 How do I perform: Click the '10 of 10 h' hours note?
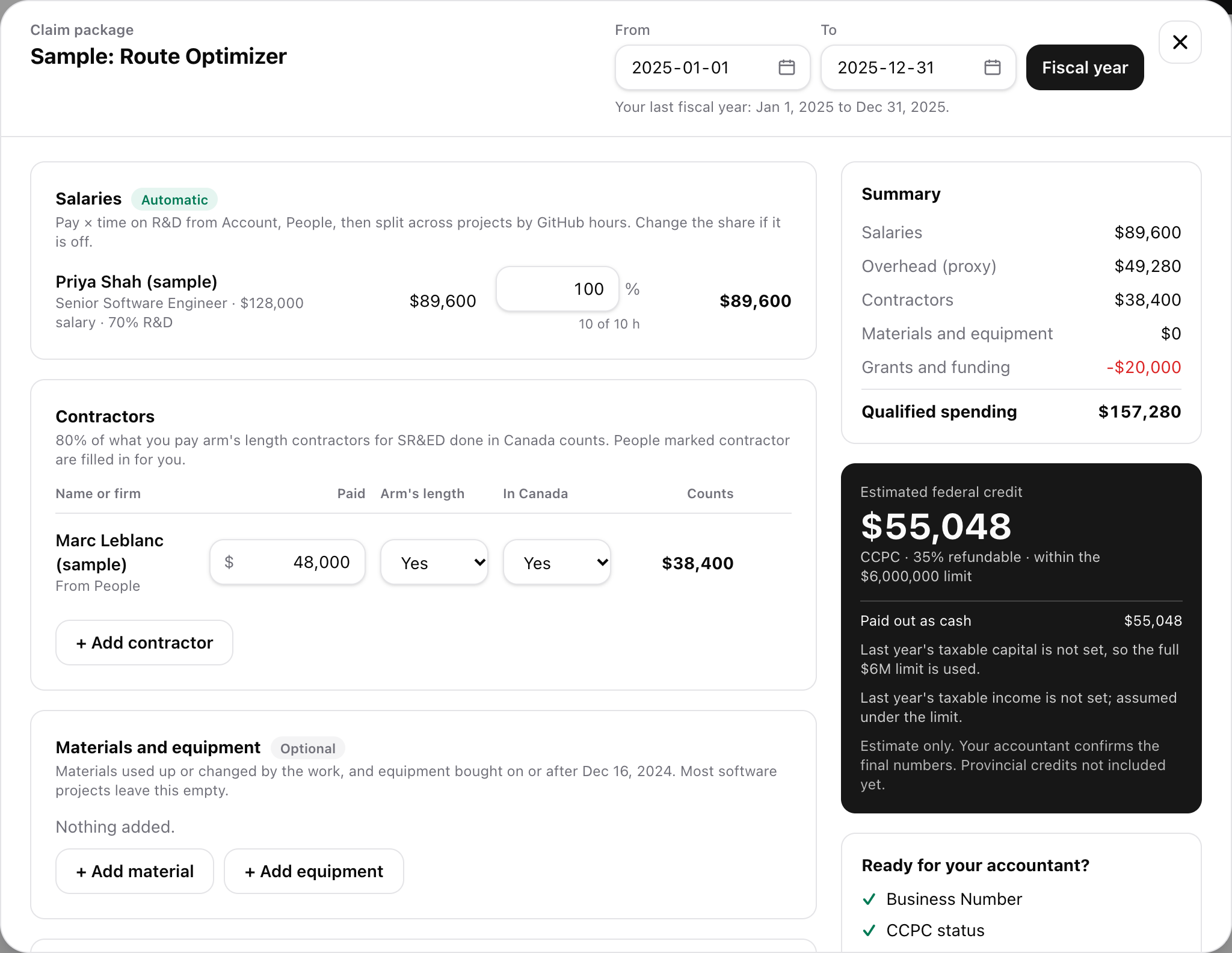coord(609,324)
